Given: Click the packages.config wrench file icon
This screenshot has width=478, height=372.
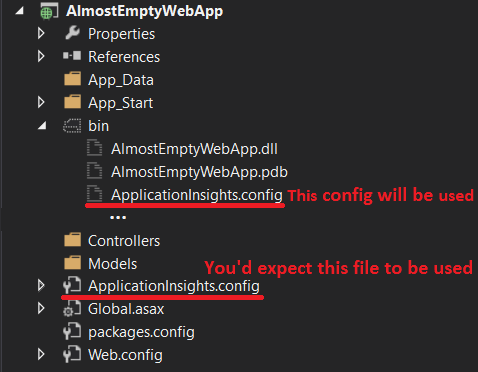Looking at the screenshot, I should (72, 331).
